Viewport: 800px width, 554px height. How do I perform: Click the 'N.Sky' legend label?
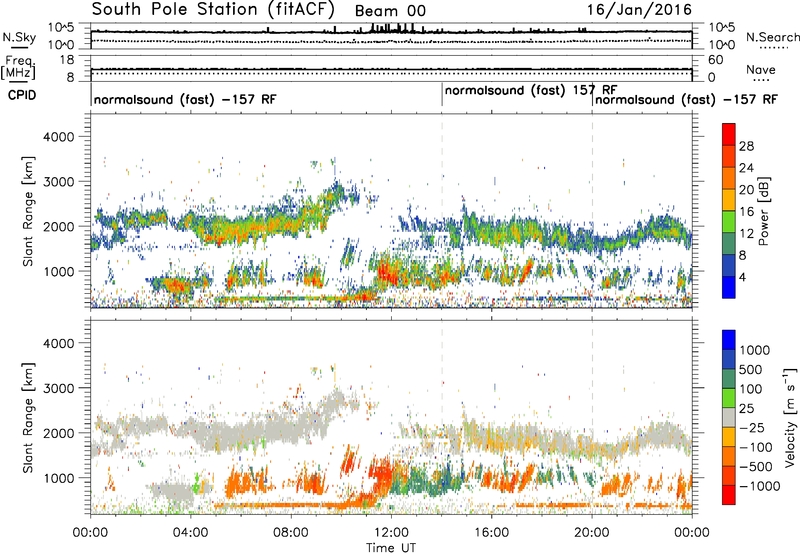pos(19,37)
